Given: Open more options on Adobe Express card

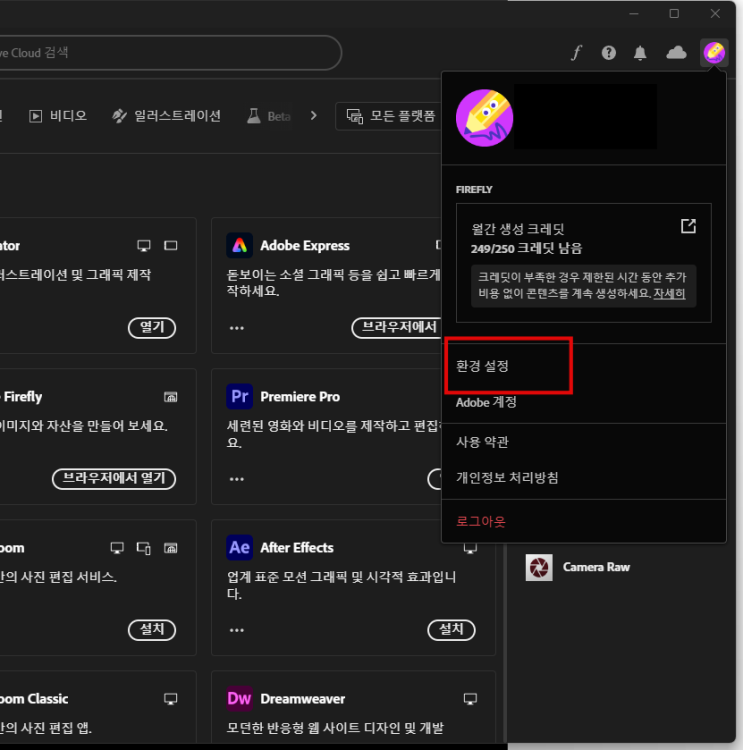Looking at the screenshot, I should (236, 328).
